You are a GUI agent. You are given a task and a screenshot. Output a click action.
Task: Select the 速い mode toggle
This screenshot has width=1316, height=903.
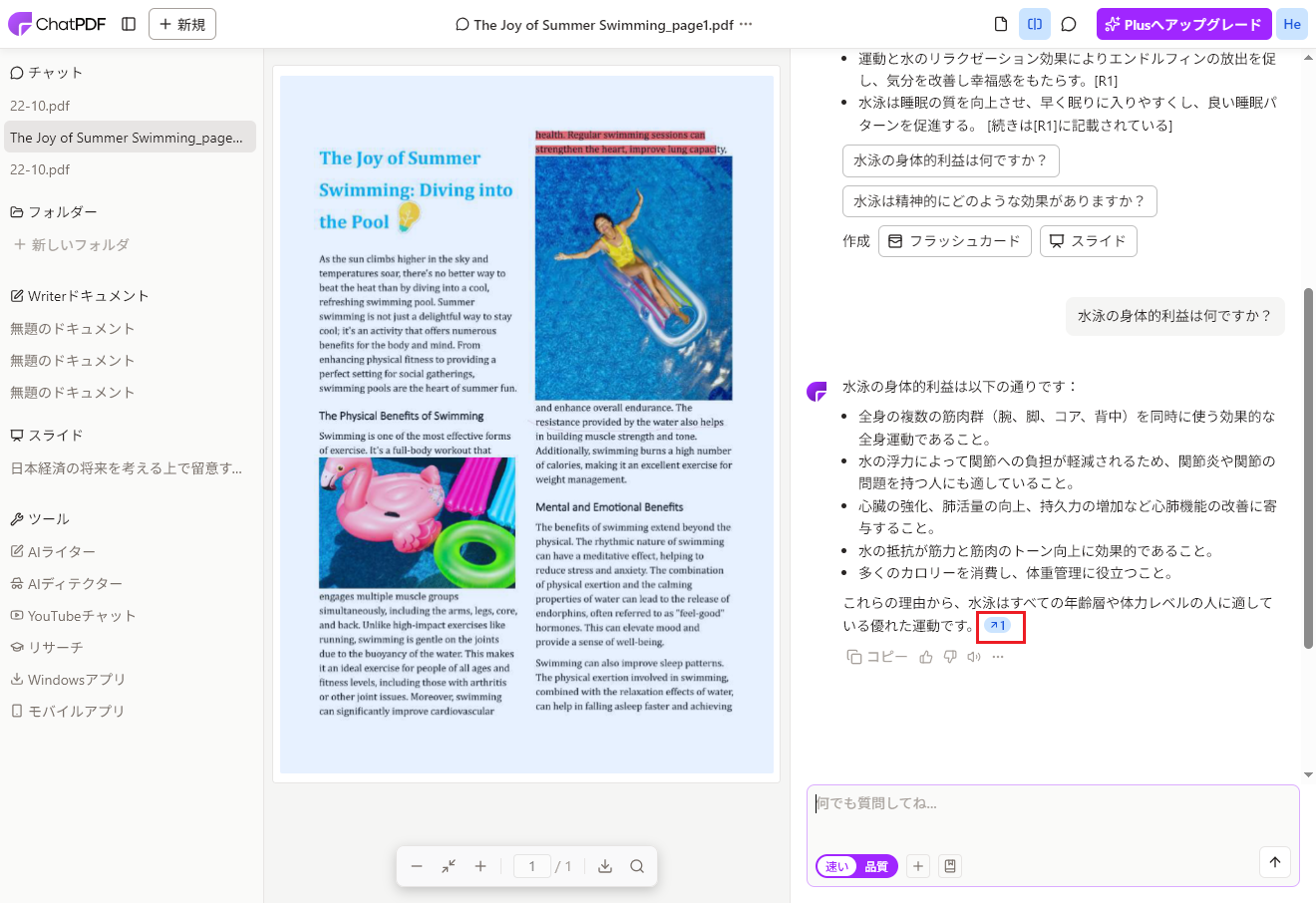tap(837, 866)
